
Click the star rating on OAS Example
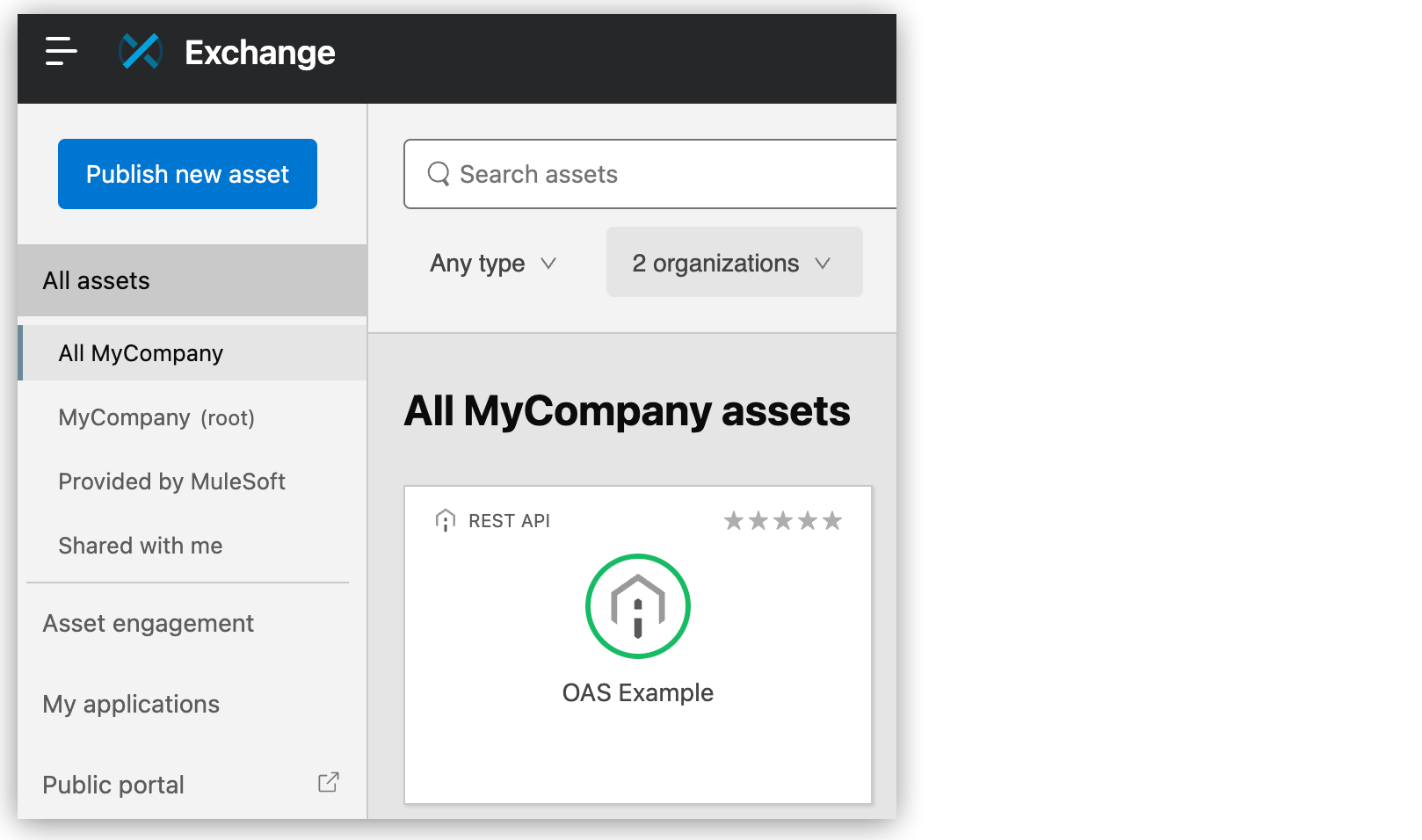tap(782, 520)
